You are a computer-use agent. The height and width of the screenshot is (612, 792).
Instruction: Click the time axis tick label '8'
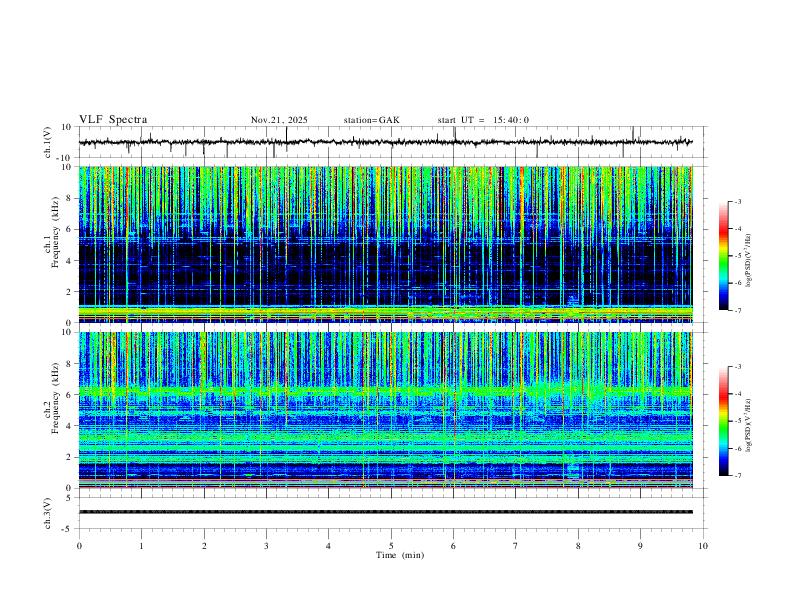click(x=578, y=546)
